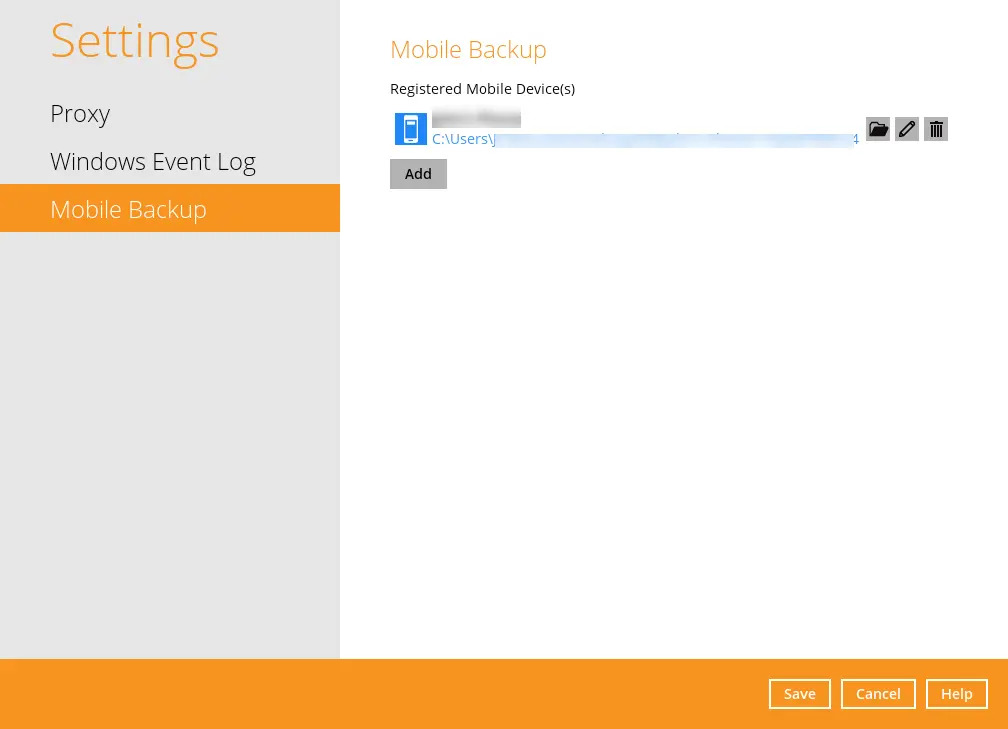Image resolution: width=1008 pixels, height=729 pixels.
Task: Click the pencil icon to edit the device
Action: click(x=906, y=129)
